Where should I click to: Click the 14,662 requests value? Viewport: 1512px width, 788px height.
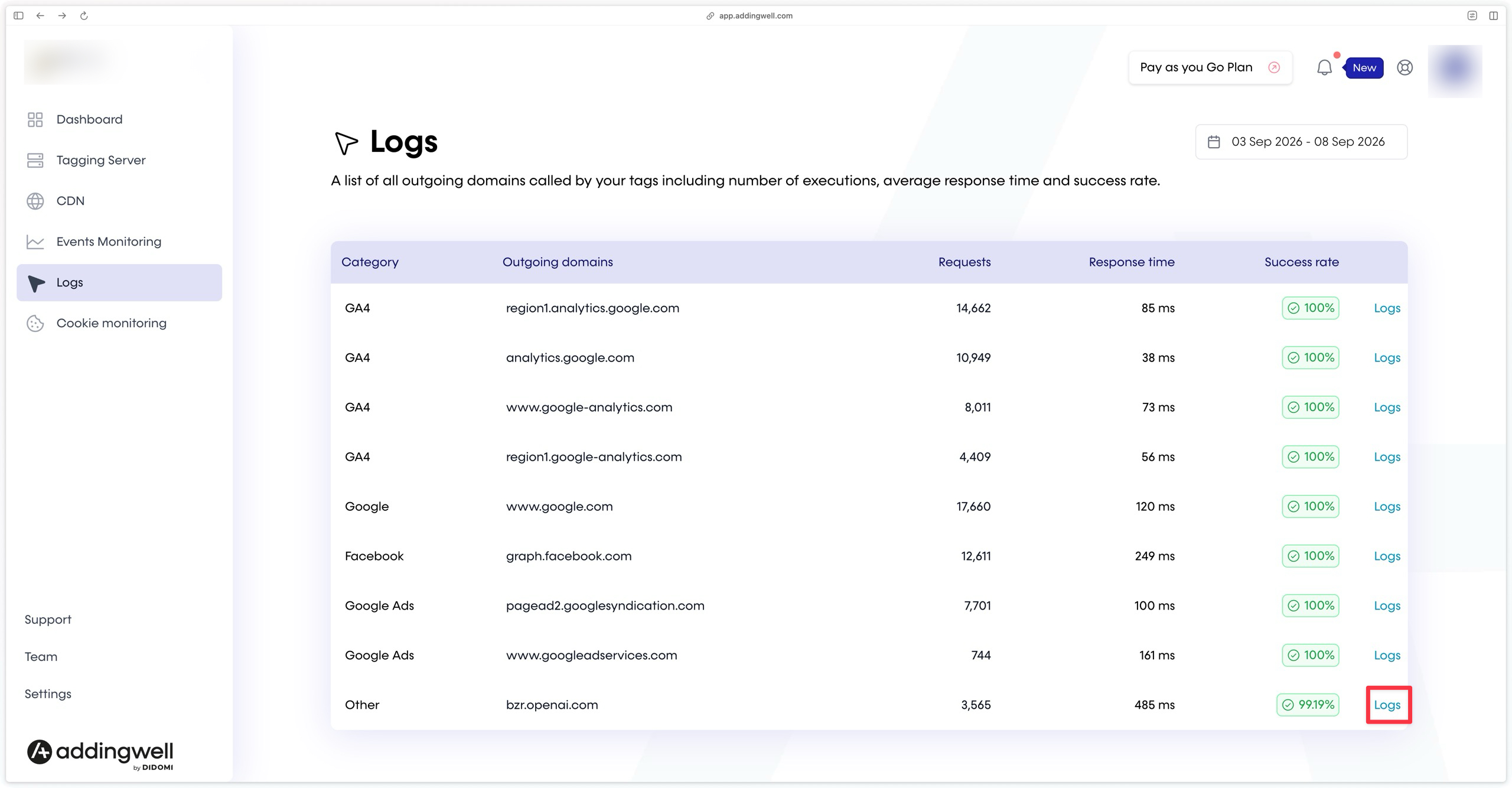[x=973, y=308]
